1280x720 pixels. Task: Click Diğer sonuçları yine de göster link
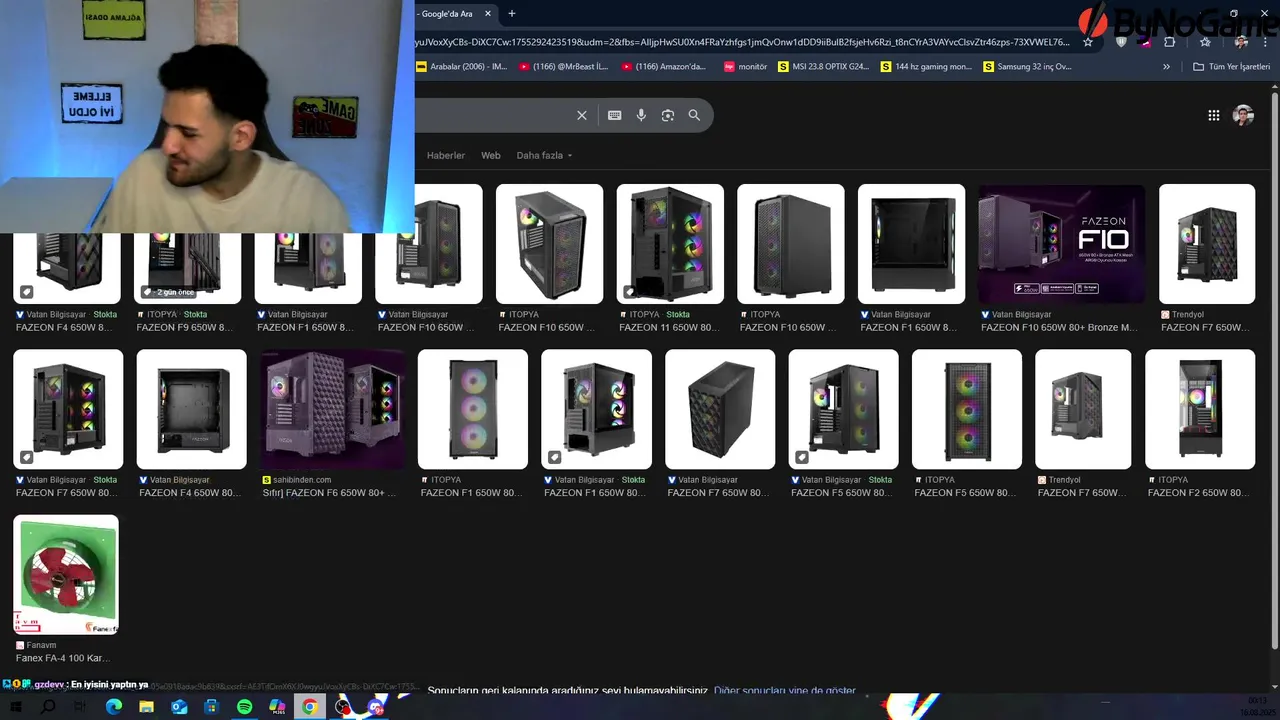785,691
